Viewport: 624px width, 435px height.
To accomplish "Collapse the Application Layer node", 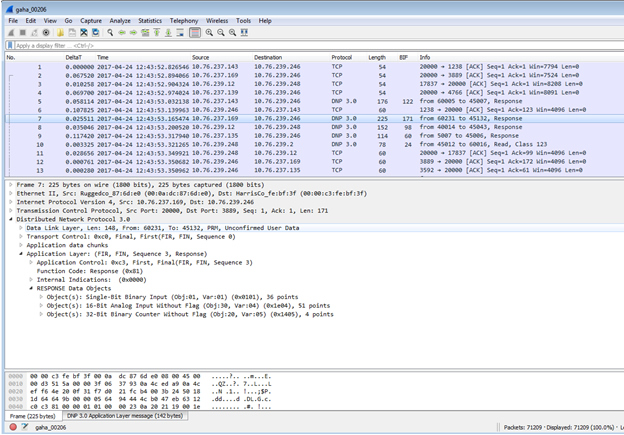I will coord(21,254).
